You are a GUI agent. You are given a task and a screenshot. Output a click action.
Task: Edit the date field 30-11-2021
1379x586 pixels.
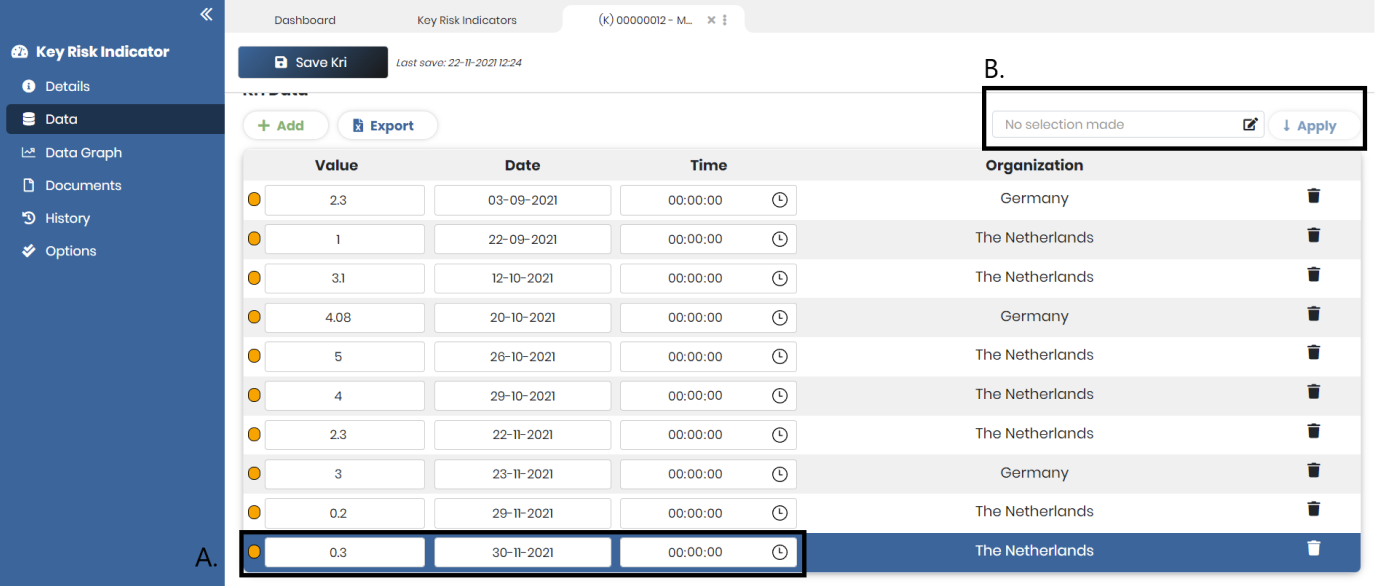pyautogui.click(x=522, y=552)
